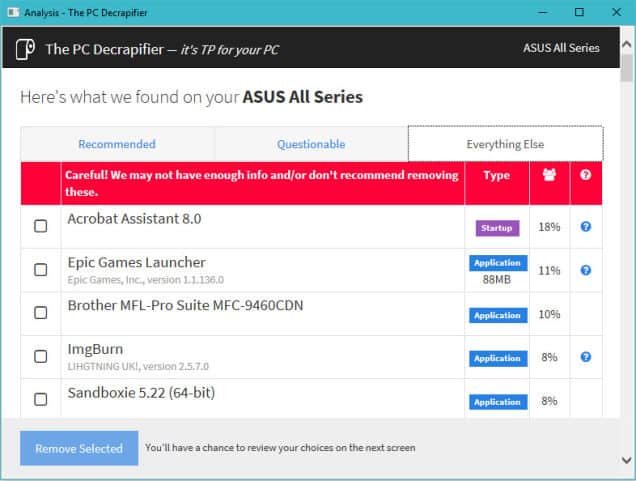
Task: Click the Brother MFL-Pro Suite MFC-9460CDN name
Action: coord(185,305)
